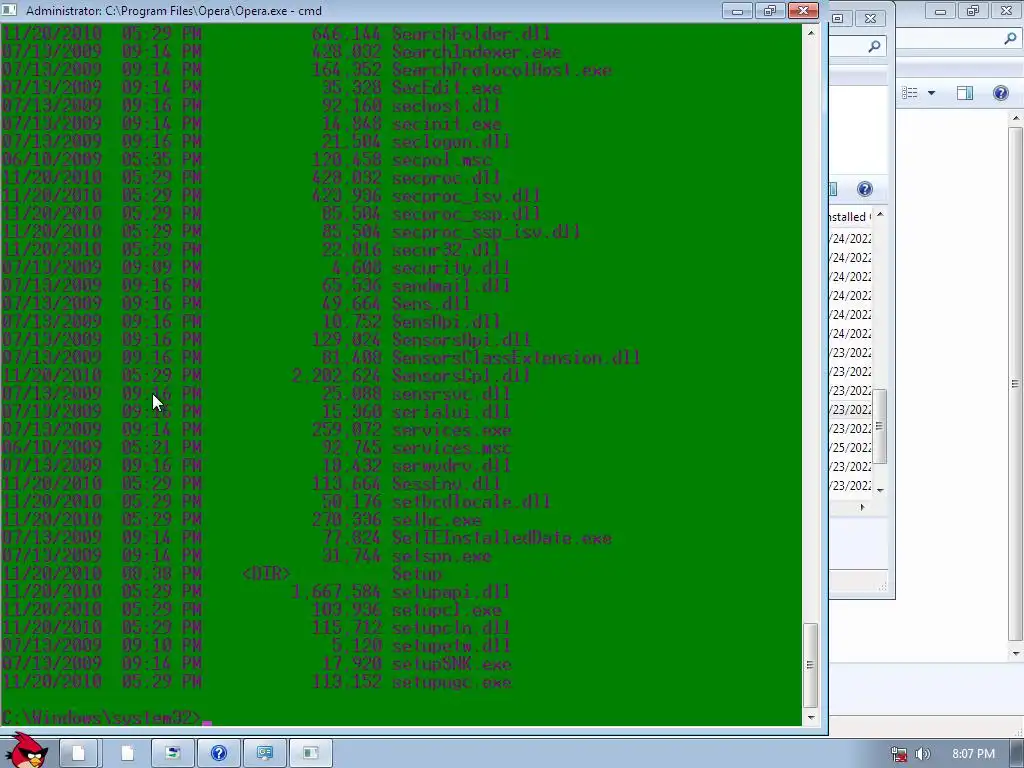Open Help in the middle window
This screenshot has height=768, width=1024.
(x=865, y=189)
